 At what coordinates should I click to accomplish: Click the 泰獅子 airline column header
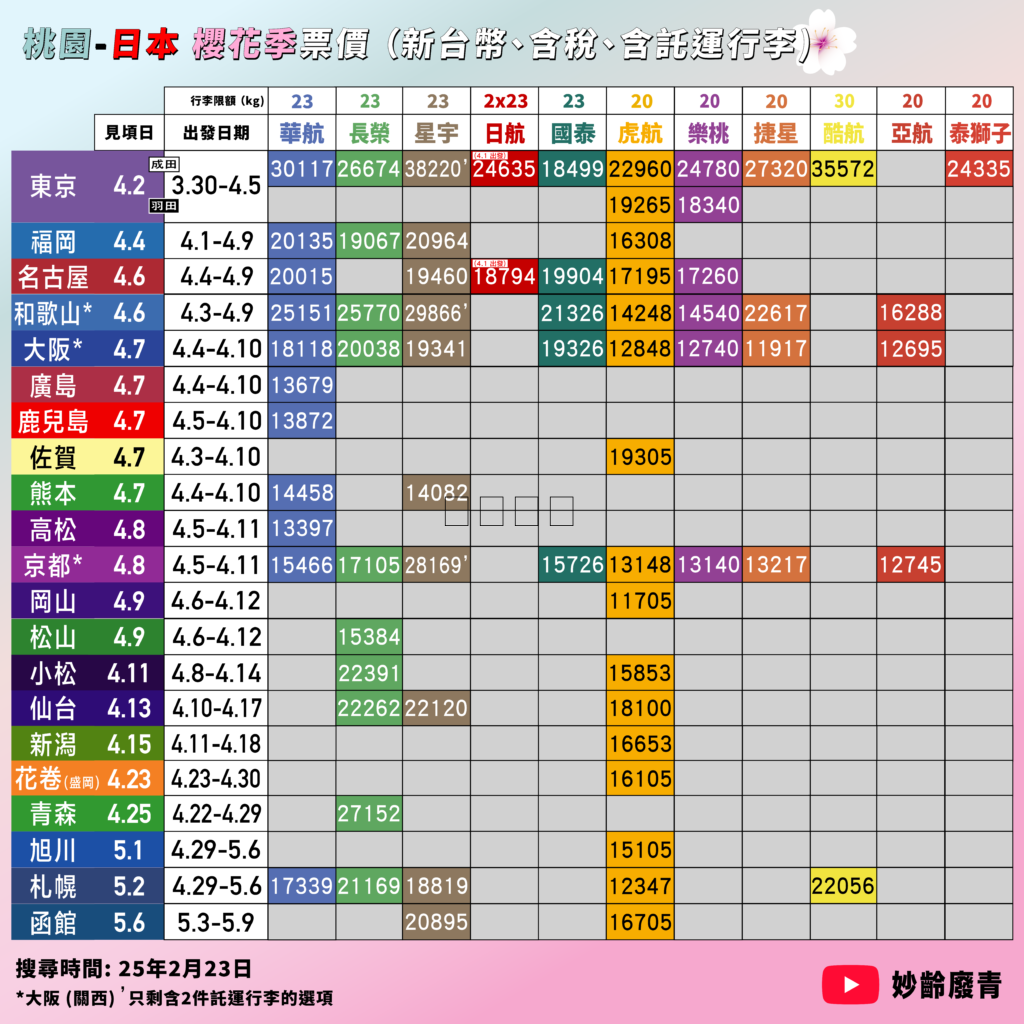click(x=979, y=131)
